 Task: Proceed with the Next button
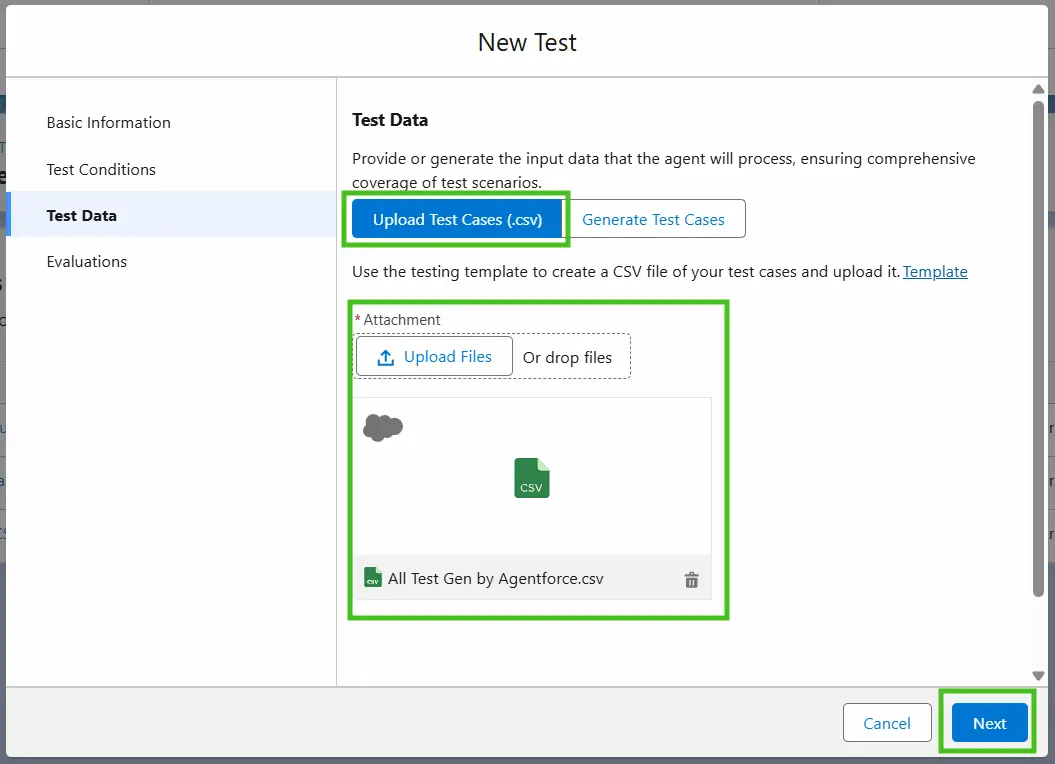click(989, 723)
